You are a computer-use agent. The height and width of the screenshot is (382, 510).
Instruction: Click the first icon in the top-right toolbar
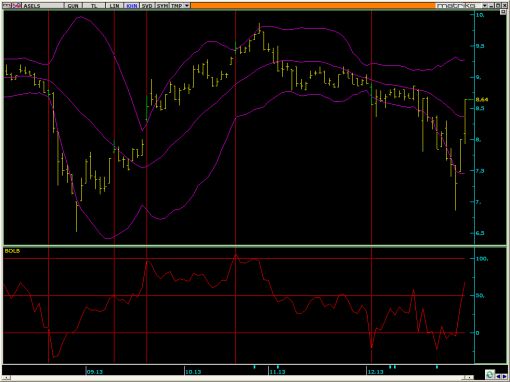(440, 6)
